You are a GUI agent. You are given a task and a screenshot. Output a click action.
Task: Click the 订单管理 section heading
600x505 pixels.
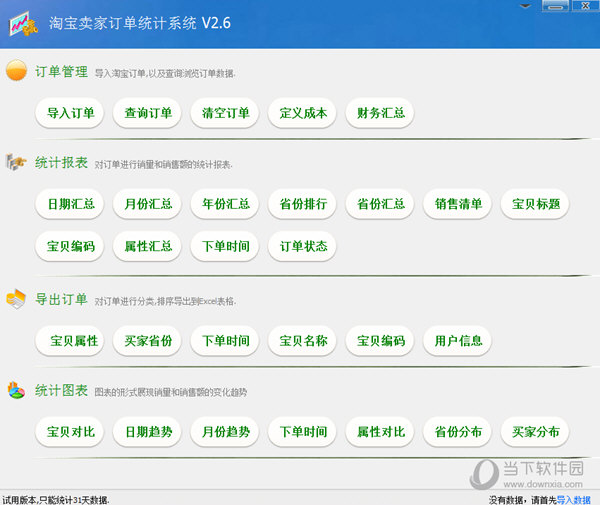(x=62, y=72)
